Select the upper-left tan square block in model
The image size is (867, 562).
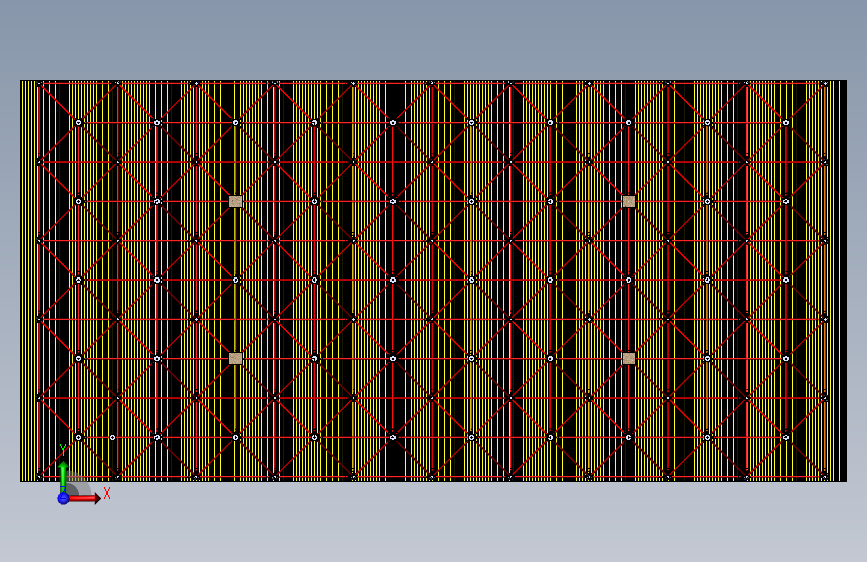pyautogui.click(x=236, y=201)
